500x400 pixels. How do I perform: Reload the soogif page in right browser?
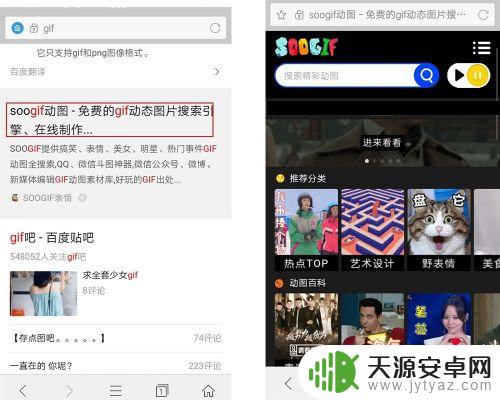click(x=483, y=15)
